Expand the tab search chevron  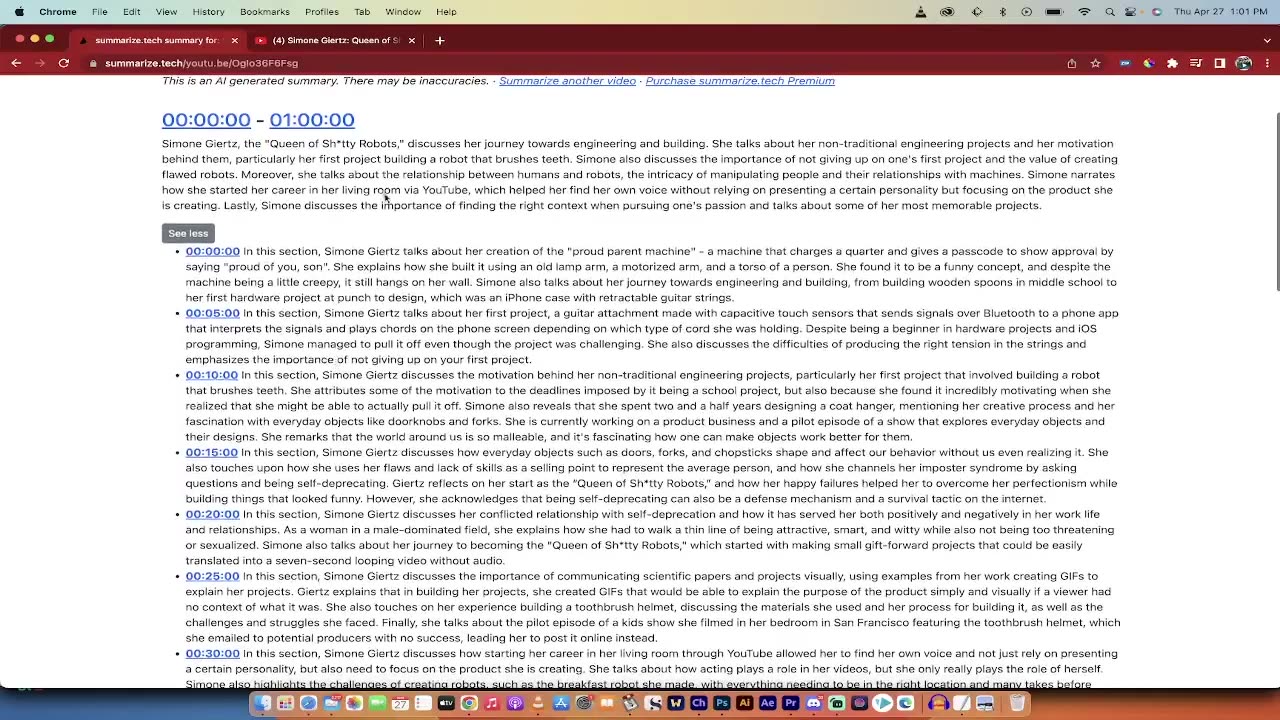[x=1267, y=40]
